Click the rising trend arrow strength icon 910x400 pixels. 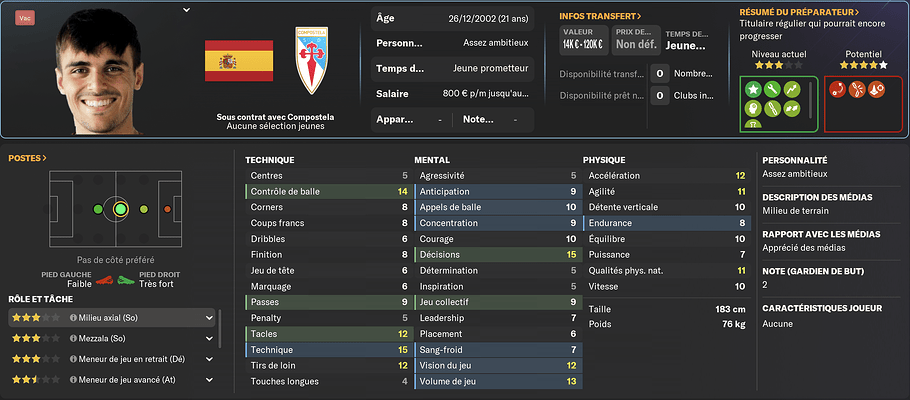[792, 89]
